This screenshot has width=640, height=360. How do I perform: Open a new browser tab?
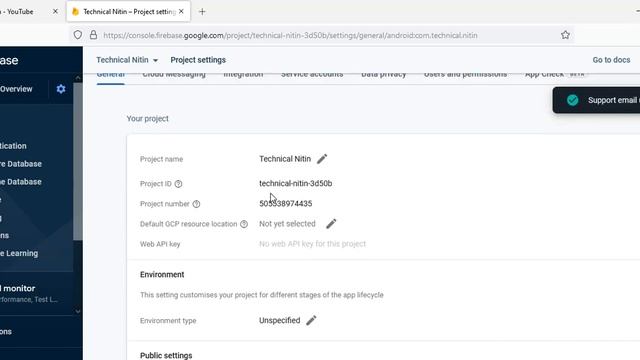pos(202,12)
